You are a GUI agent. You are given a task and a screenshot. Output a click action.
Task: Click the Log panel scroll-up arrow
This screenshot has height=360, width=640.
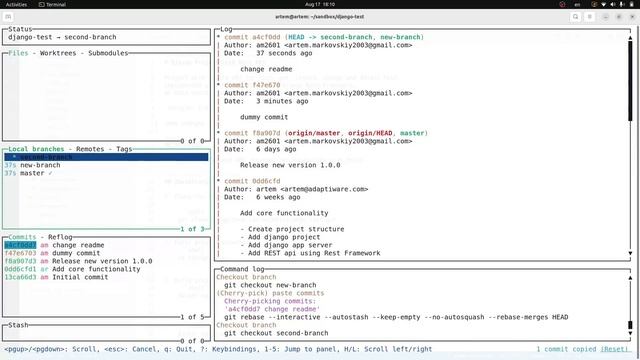pos(630,38)
